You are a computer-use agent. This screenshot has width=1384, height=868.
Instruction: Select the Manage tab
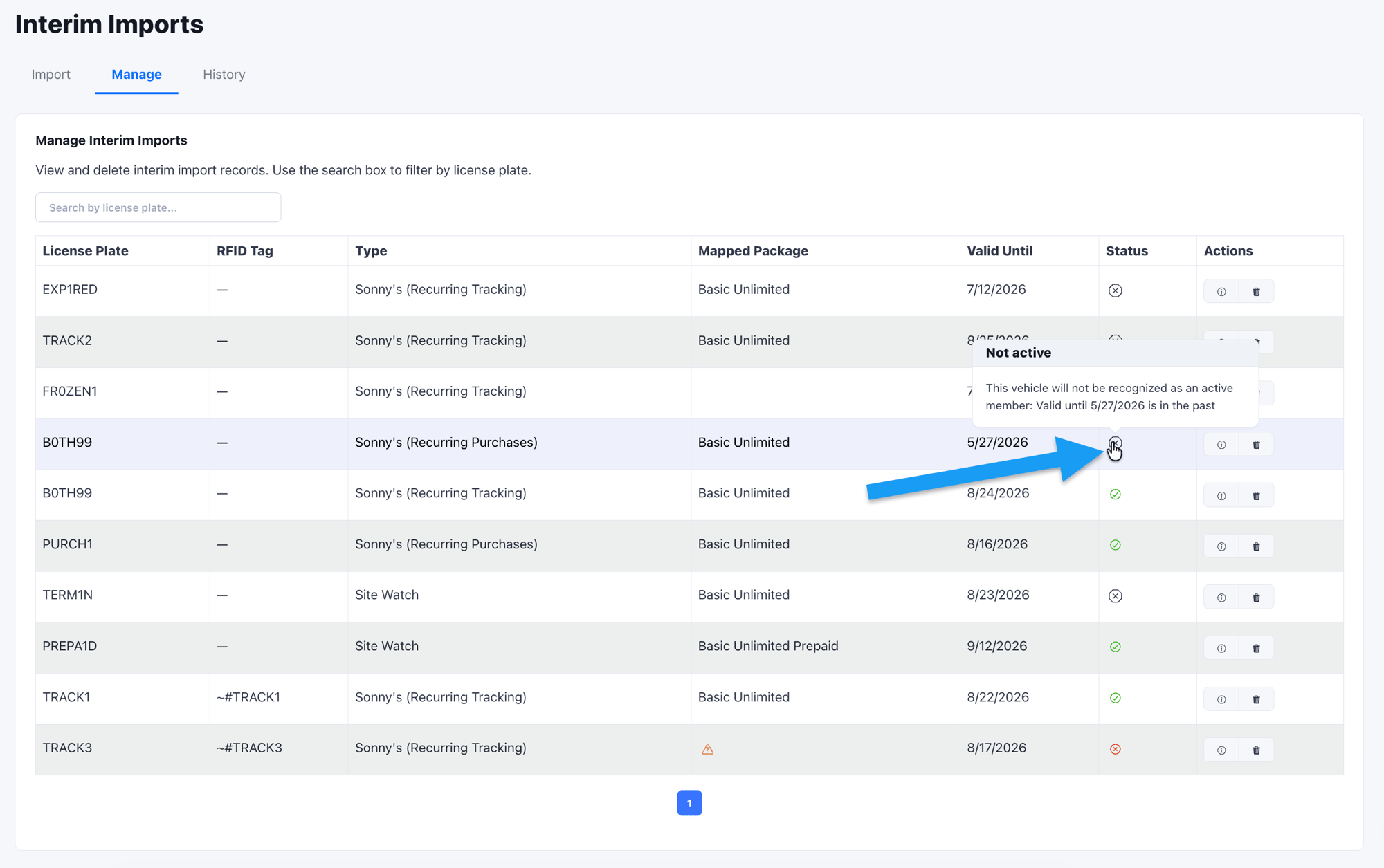click(x=136, y=74)
